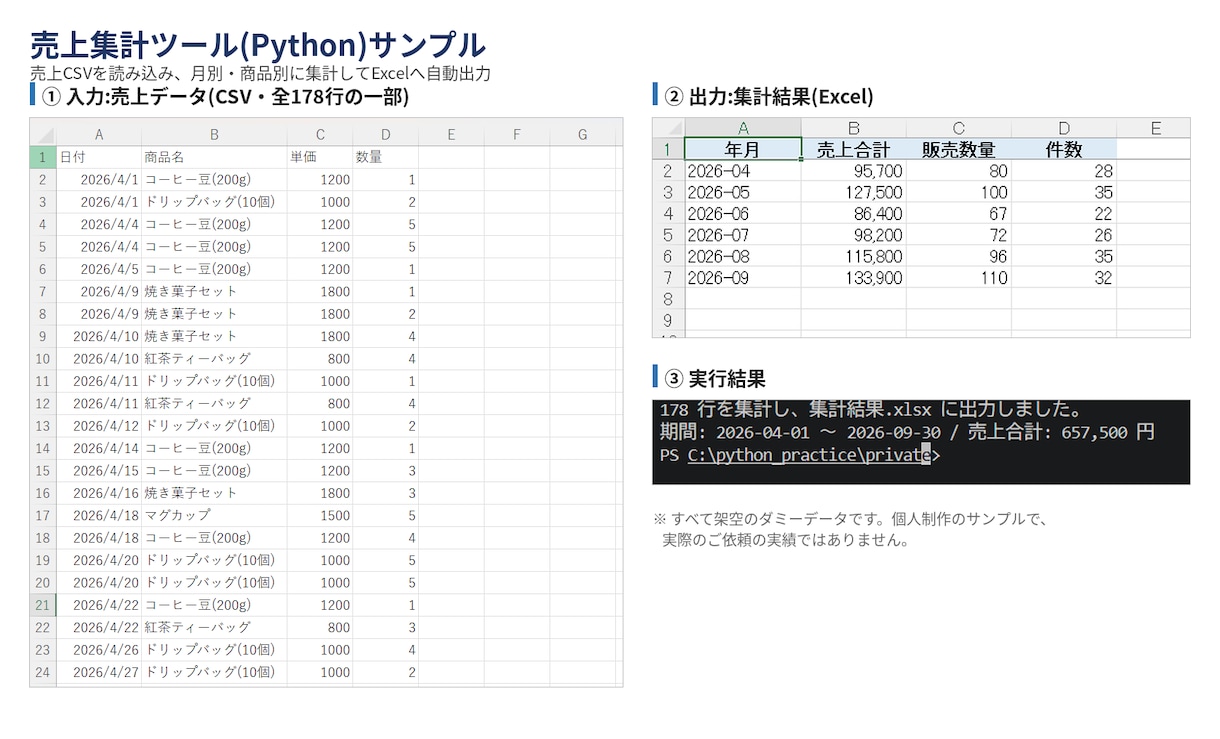This screenshot has height=739, width=1220.
Task: Select column E header in the output Excel sheet
Action: 1153,128
